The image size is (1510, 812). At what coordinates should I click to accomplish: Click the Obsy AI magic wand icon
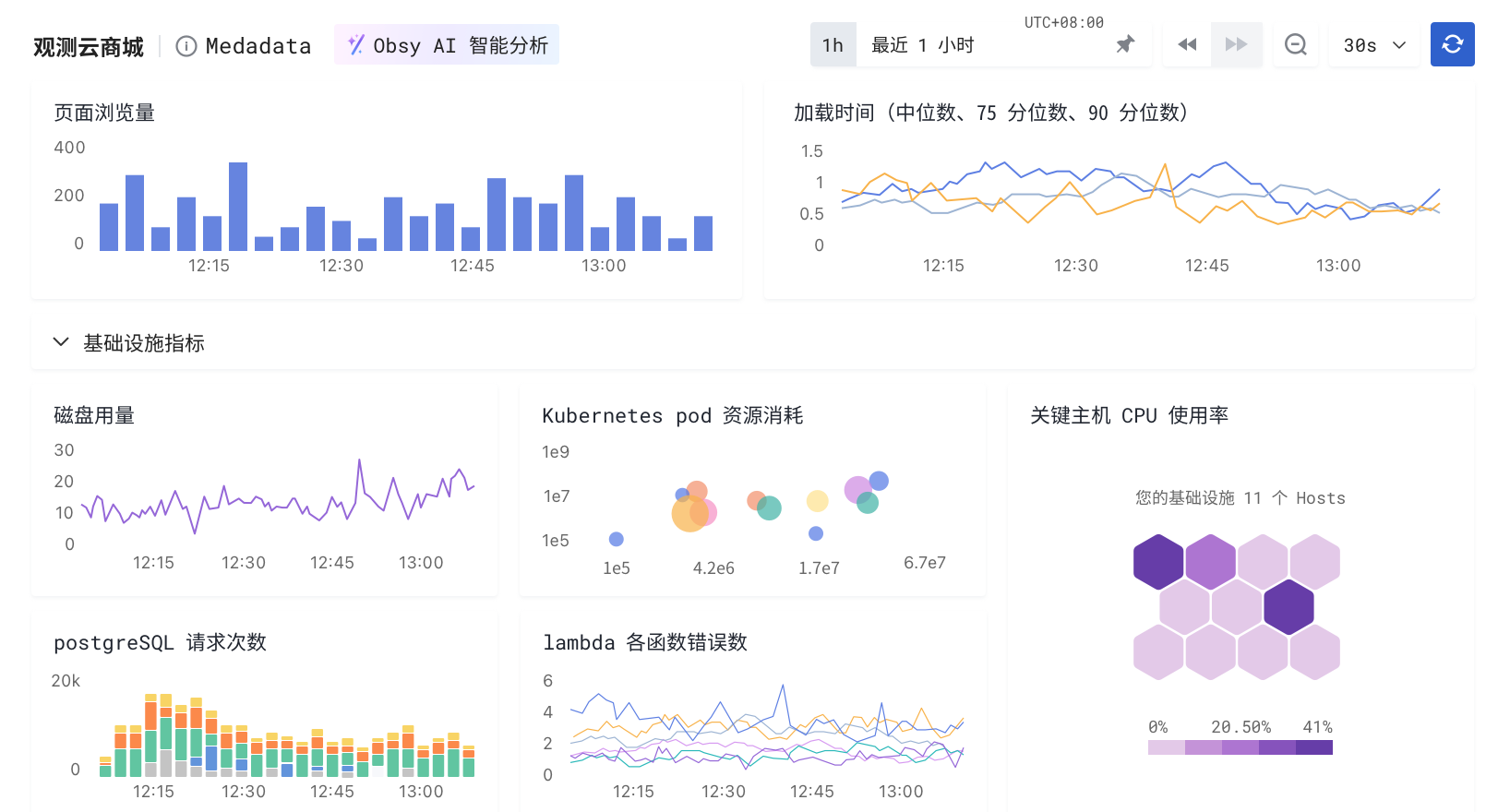tap(355, 44)
